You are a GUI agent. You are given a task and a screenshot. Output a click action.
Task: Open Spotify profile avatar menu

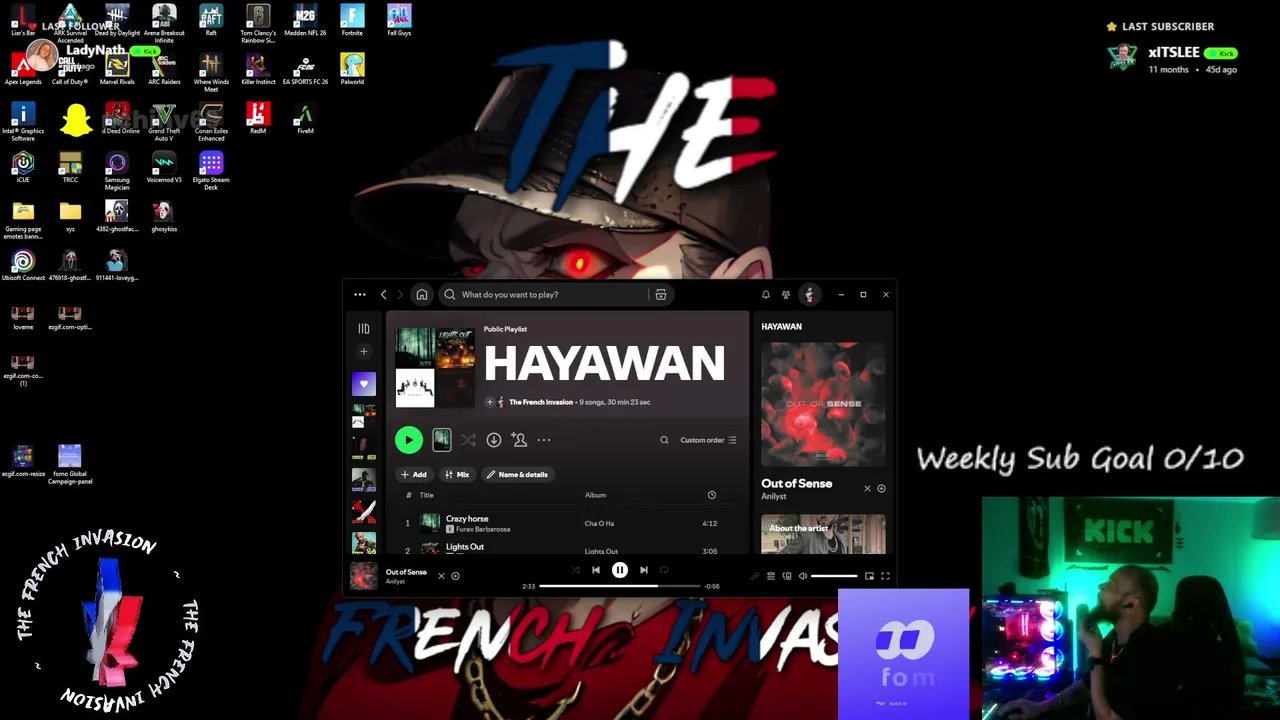(809, 295)
